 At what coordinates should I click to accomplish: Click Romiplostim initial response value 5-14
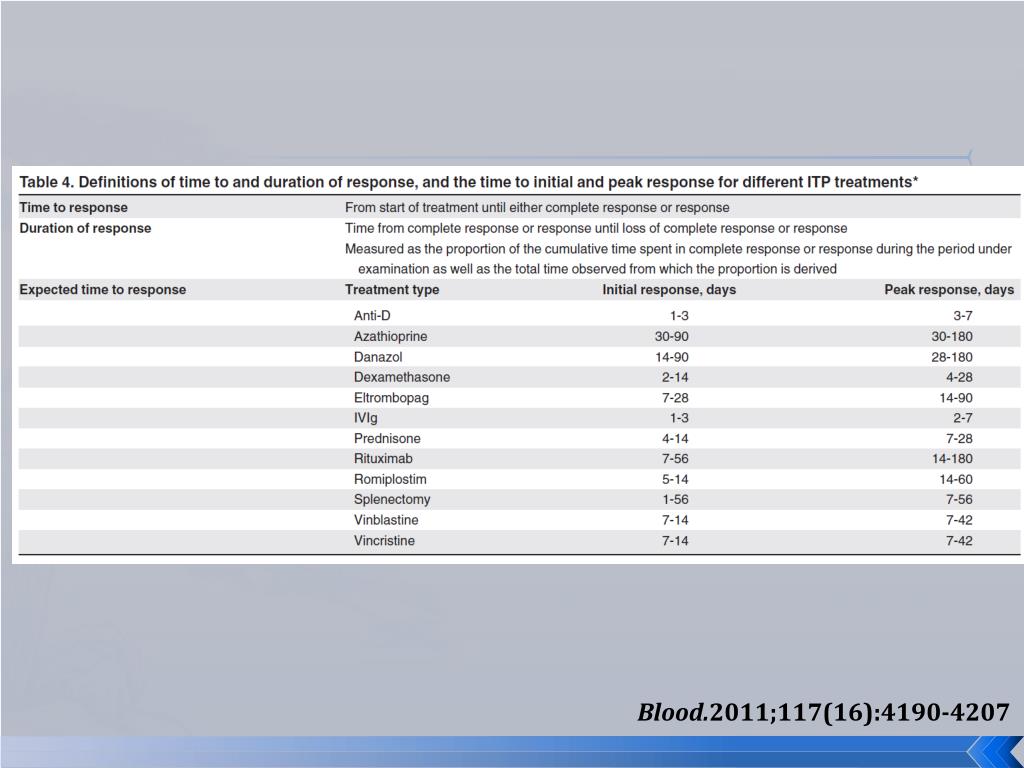[x=675, y=479]
